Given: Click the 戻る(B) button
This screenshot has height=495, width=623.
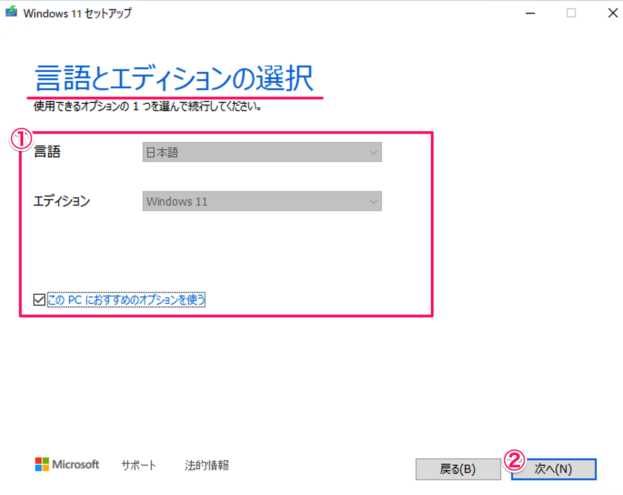Looking at the screenshot, I should pos(458,469).
